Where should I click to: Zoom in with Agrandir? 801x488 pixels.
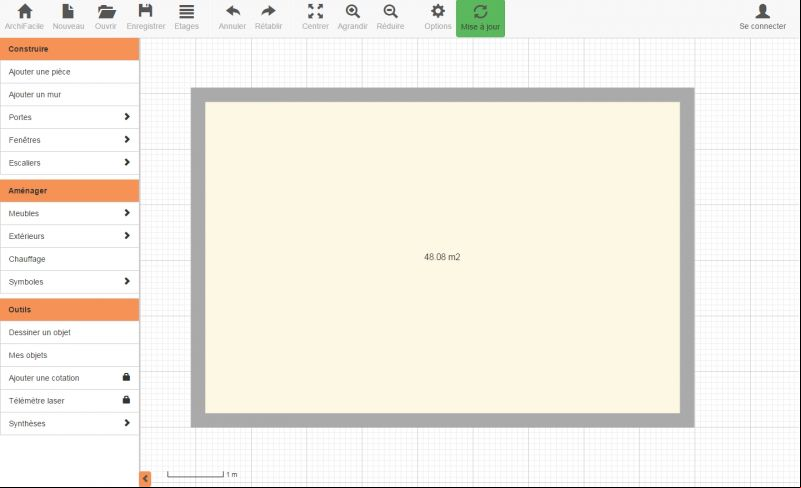(352, 17)
